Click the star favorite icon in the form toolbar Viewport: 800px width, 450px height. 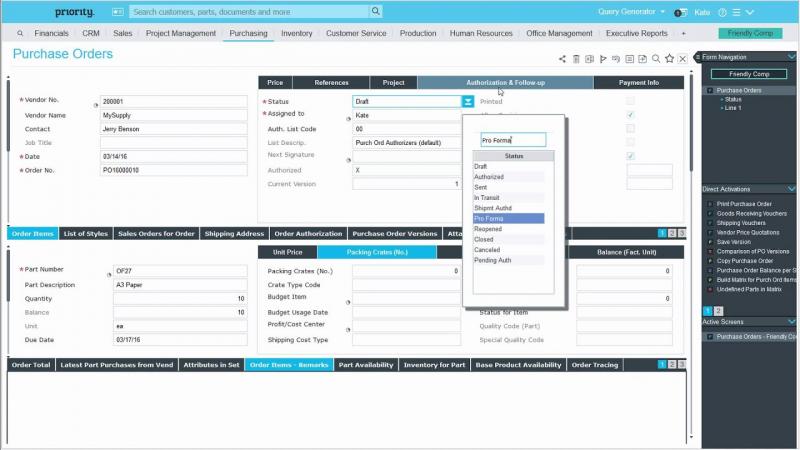(x=669, y=59)
